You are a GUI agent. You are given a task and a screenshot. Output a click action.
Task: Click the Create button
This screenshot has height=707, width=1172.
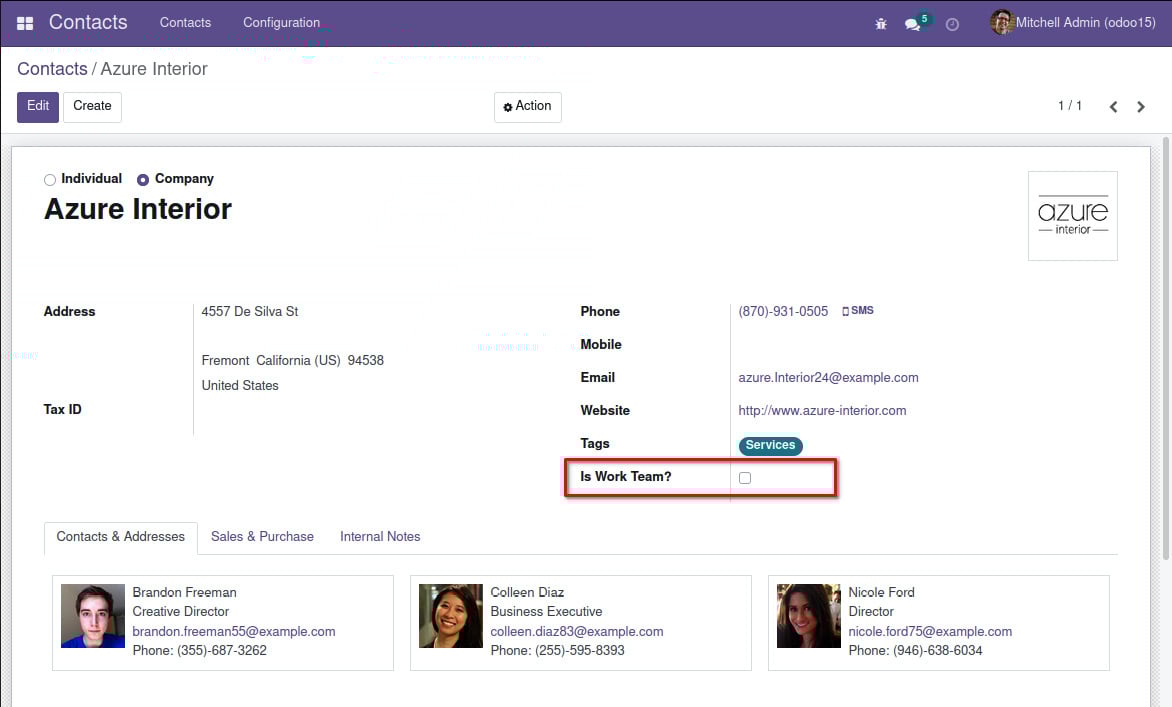92,107
